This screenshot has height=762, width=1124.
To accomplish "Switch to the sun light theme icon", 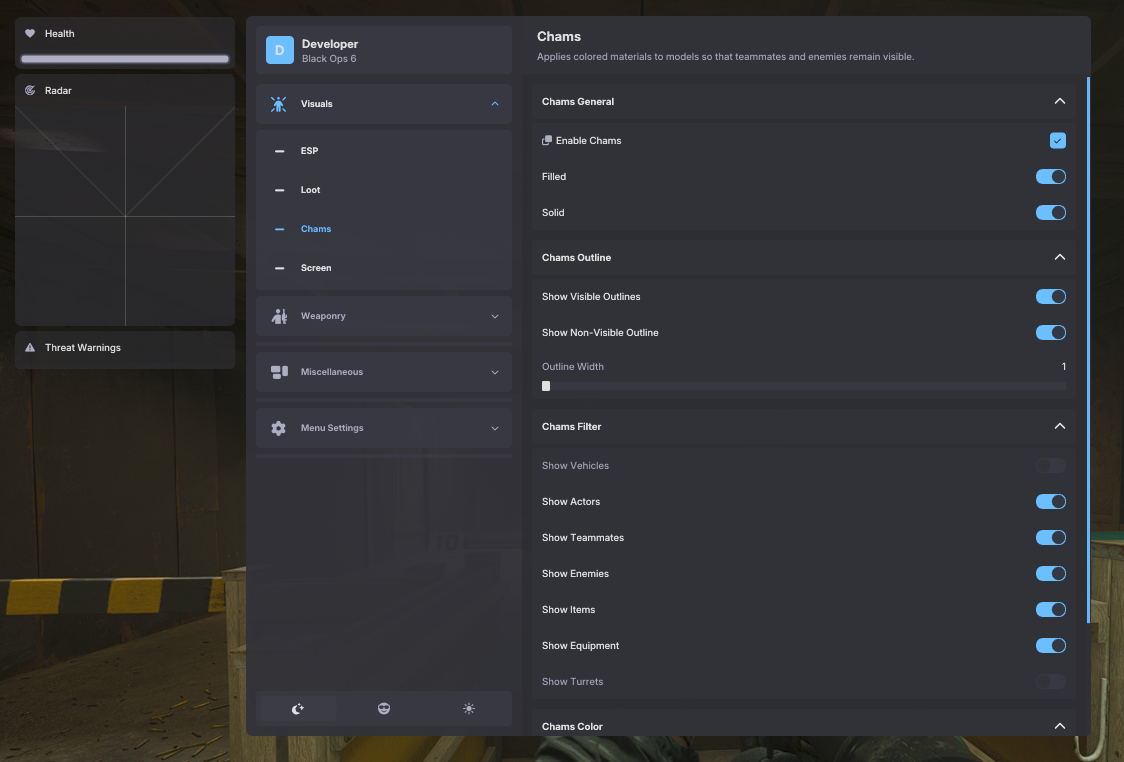I will pos(469,708).
